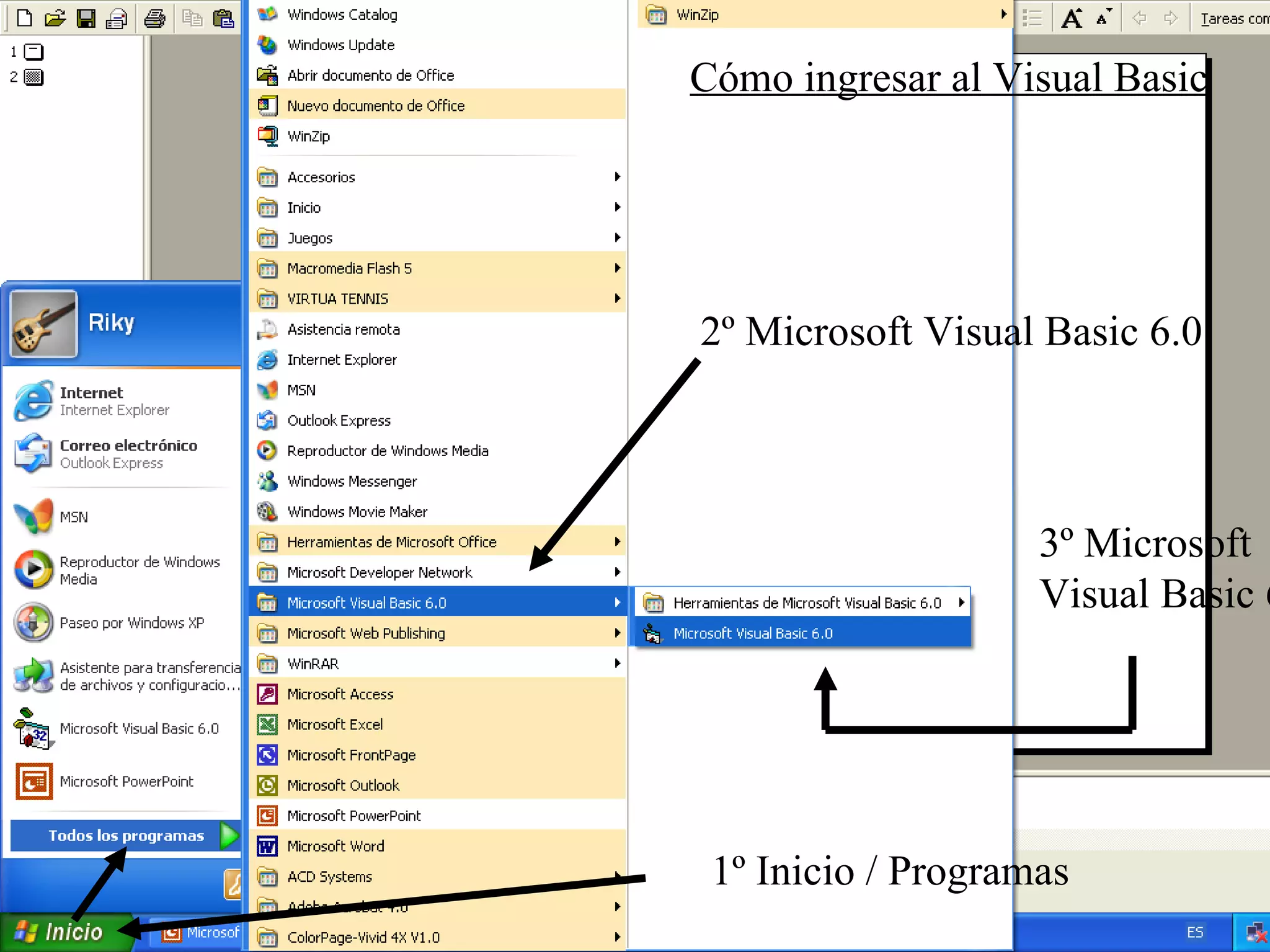
Task: Open Herramientas de Microsoft Visual Basic 6.0 submenu
Action: pyautogui.click(x=803, y=602)
